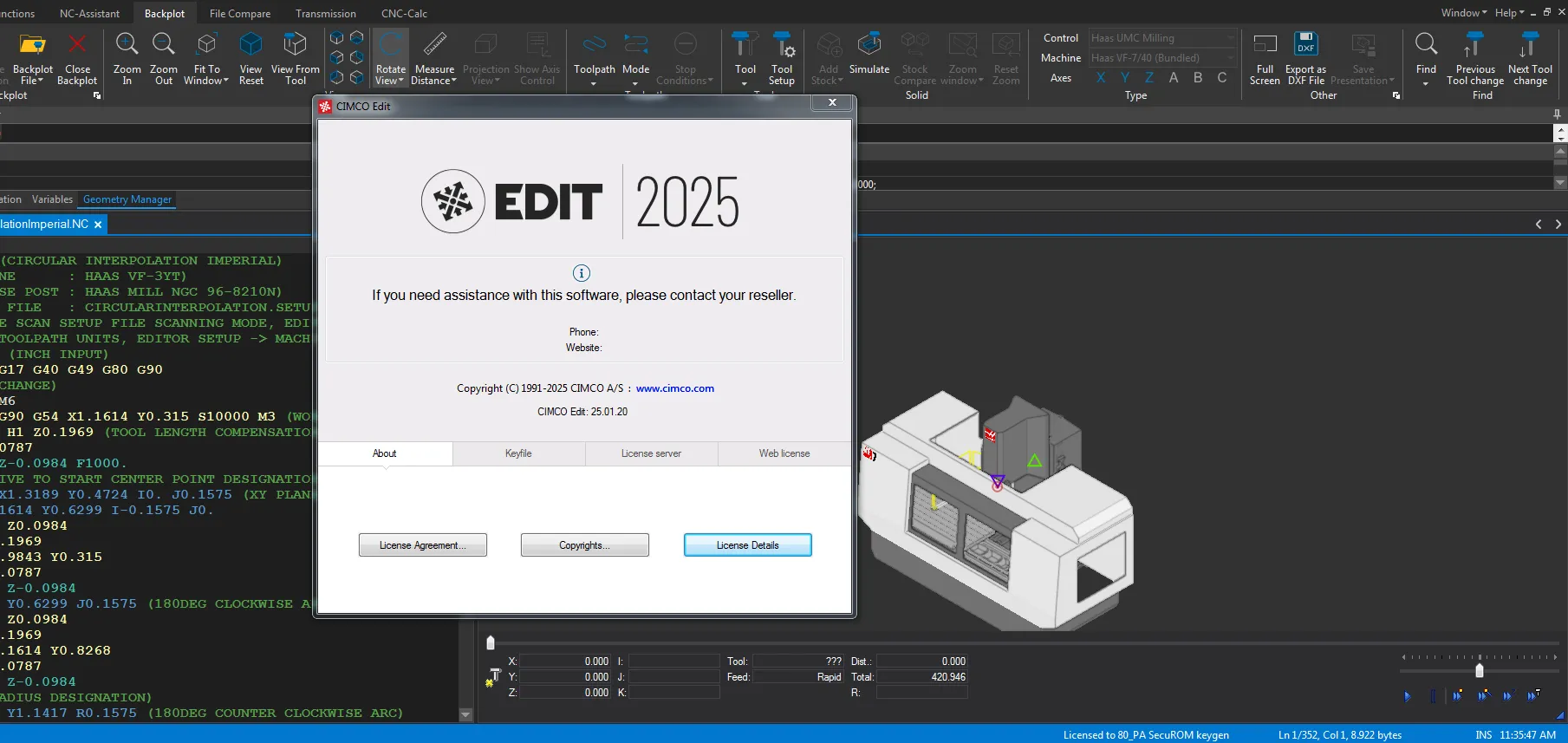Expand the Find dropdown
Screen dimensions: 1568x743
click(x=1426, y=83)
